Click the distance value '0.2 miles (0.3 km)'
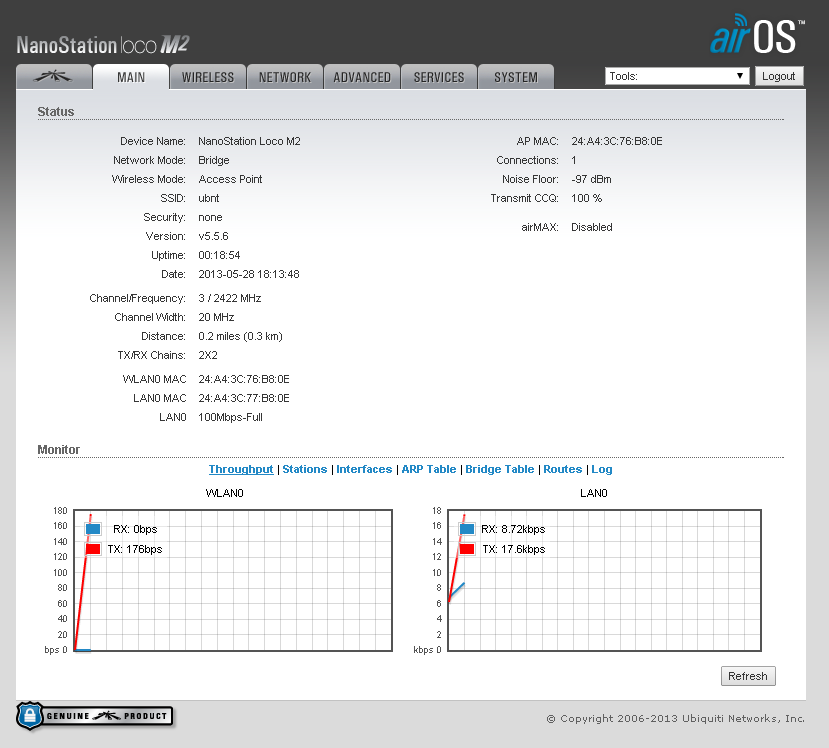829x748 pixels. 241,336
